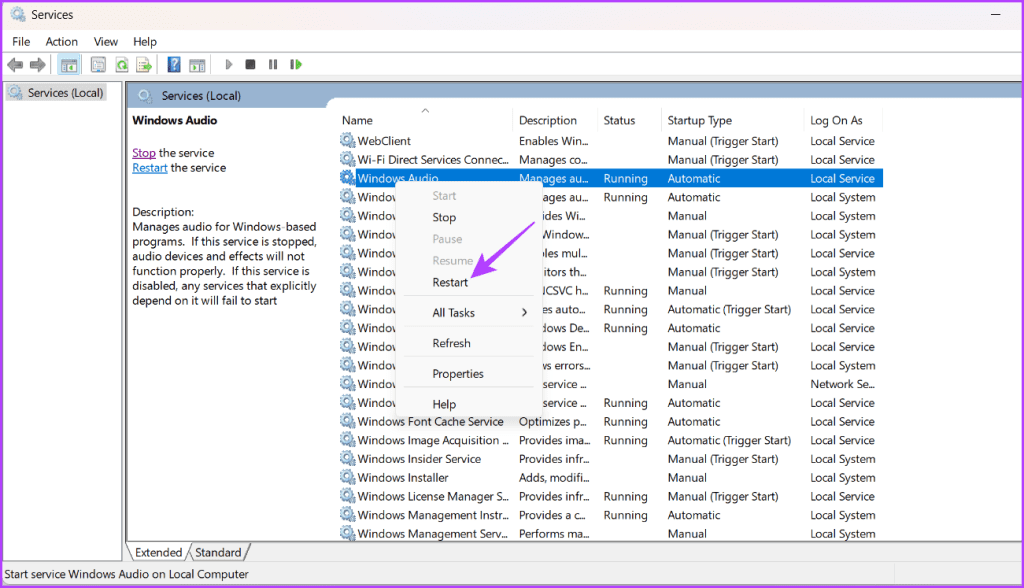Click Performs ma... description cell
1024x588 pixels.
coord(554,534)
